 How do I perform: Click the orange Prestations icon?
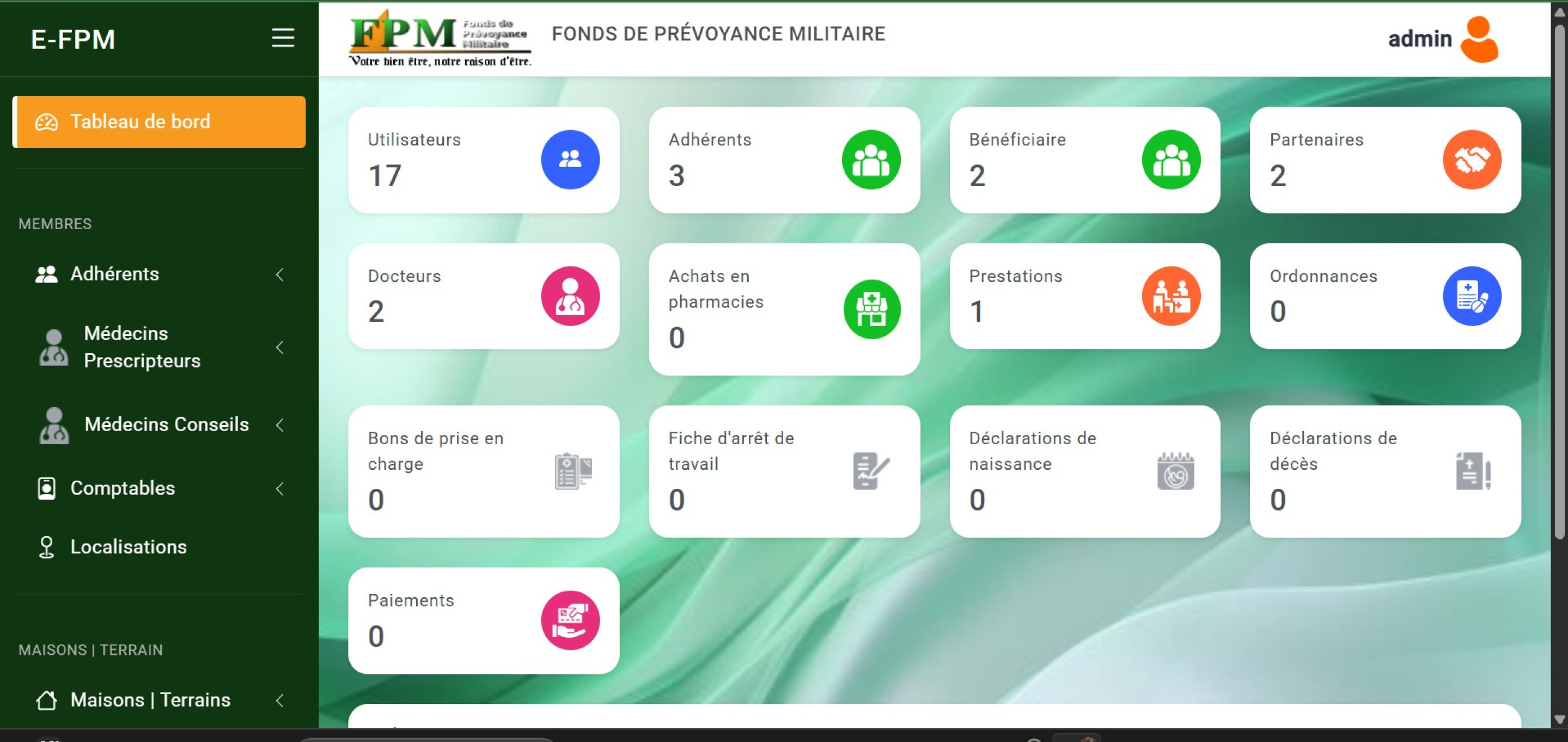pyautogui.click(x=1170, y=296)
